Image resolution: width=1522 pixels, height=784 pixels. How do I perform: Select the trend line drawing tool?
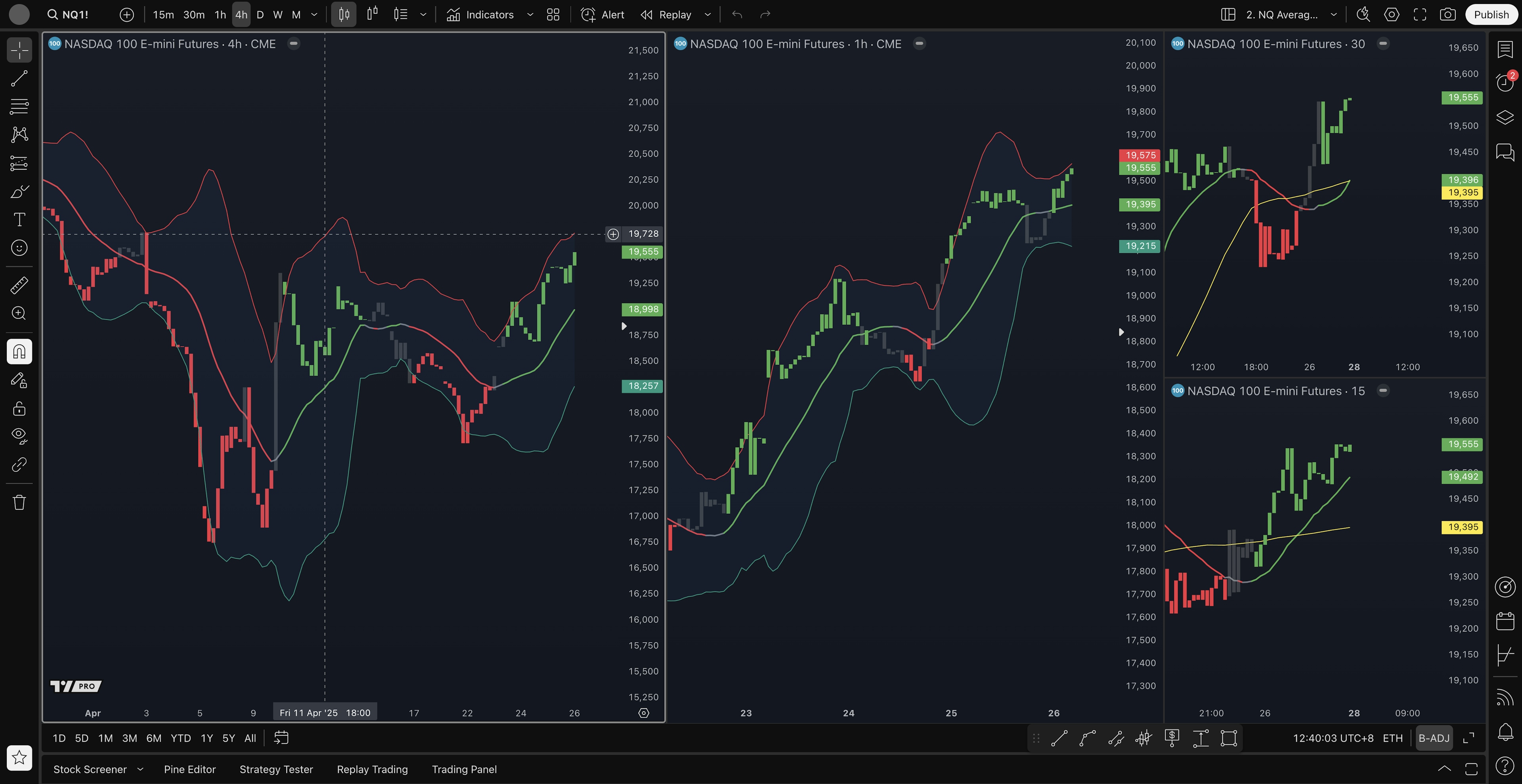pyautogui.click(x=19, y=78)
